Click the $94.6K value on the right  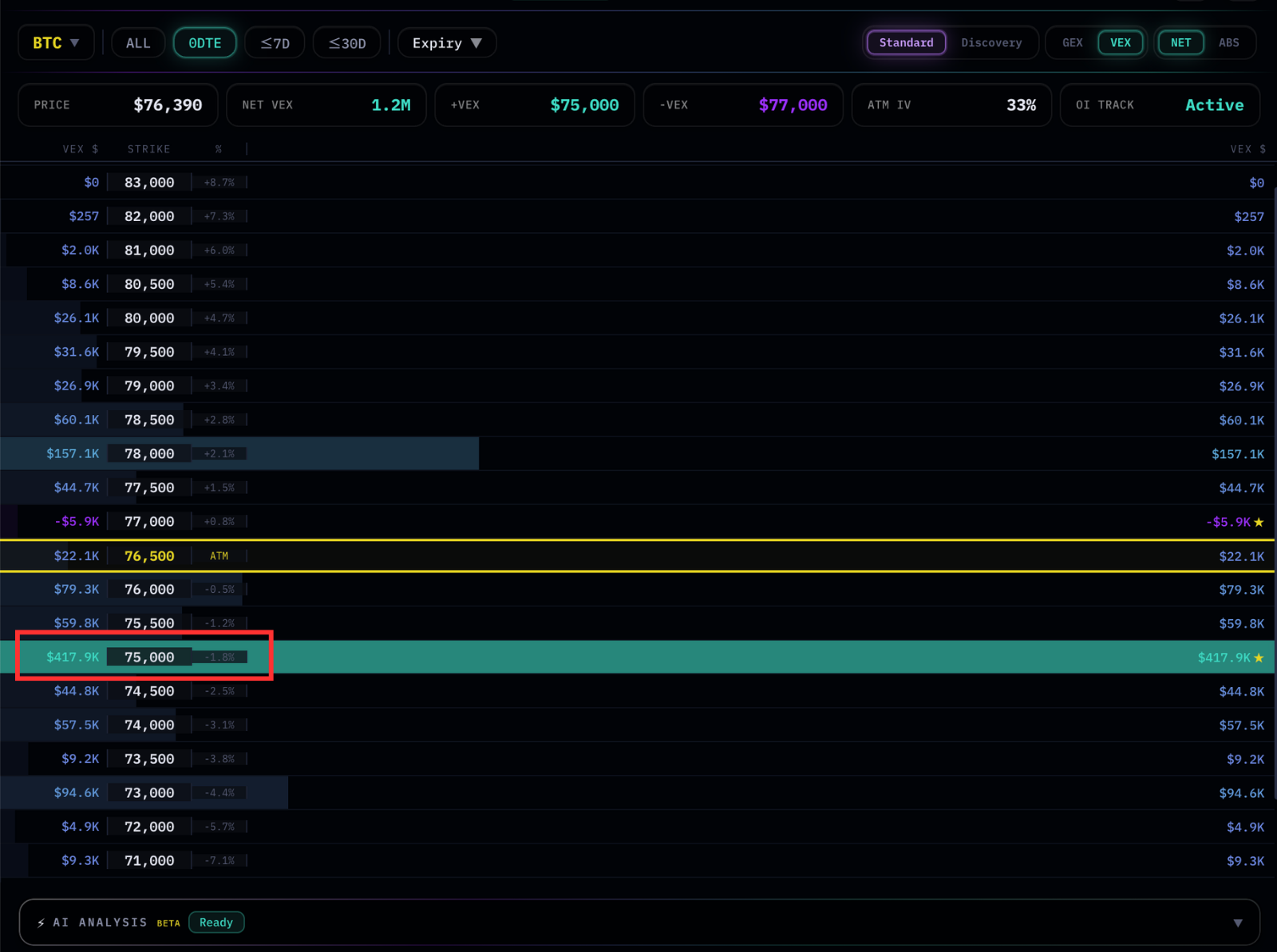(x=1242, y=793)
